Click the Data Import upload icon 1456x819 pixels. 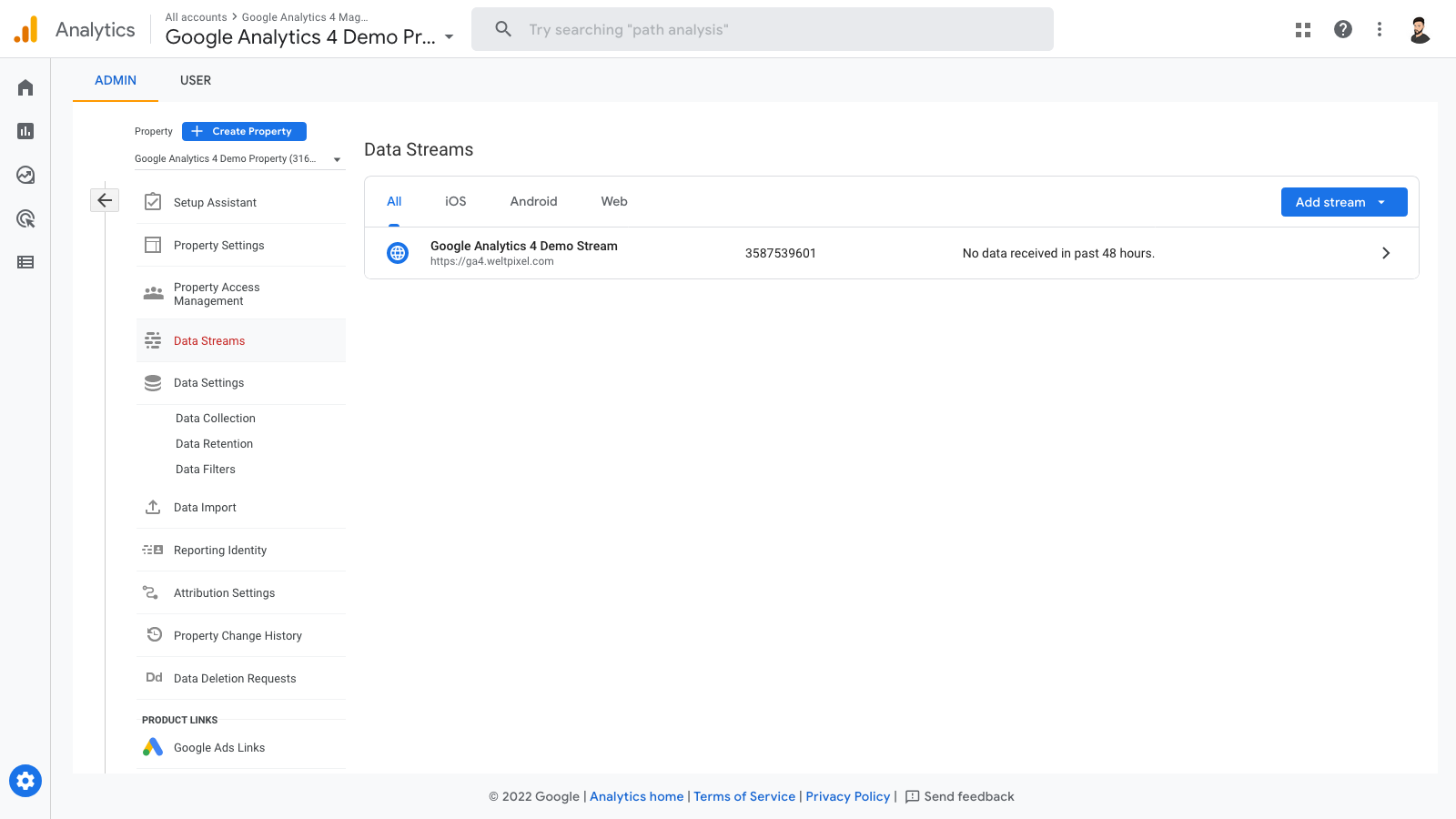click(153, 507)
